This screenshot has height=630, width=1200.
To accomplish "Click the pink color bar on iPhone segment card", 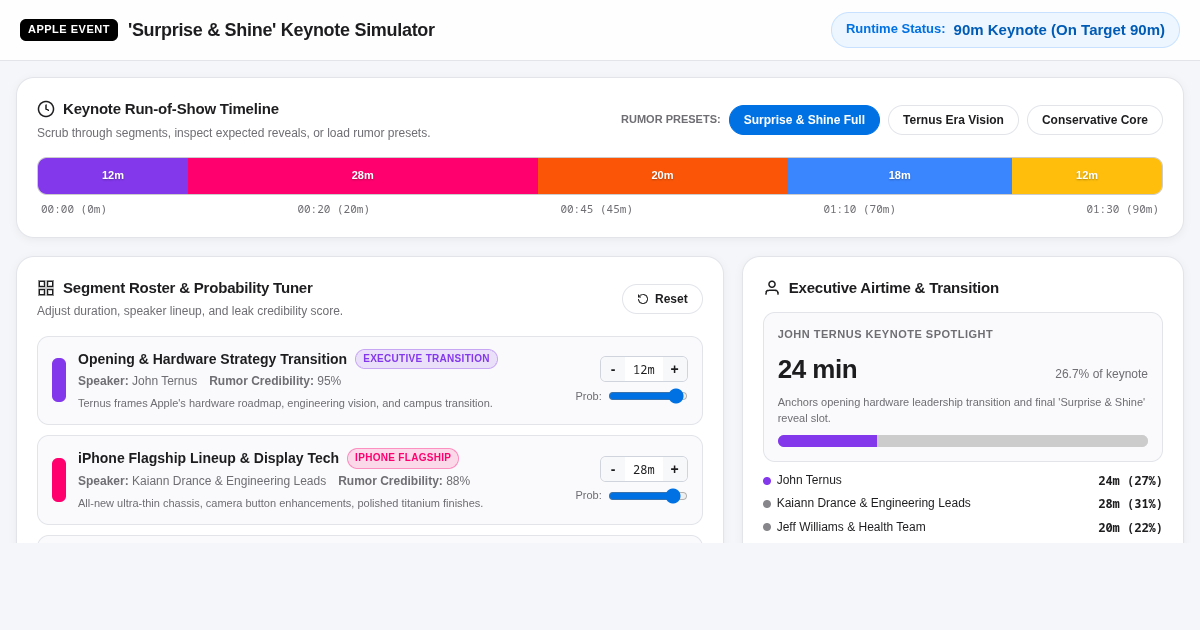I will click(x=59, y=480).
